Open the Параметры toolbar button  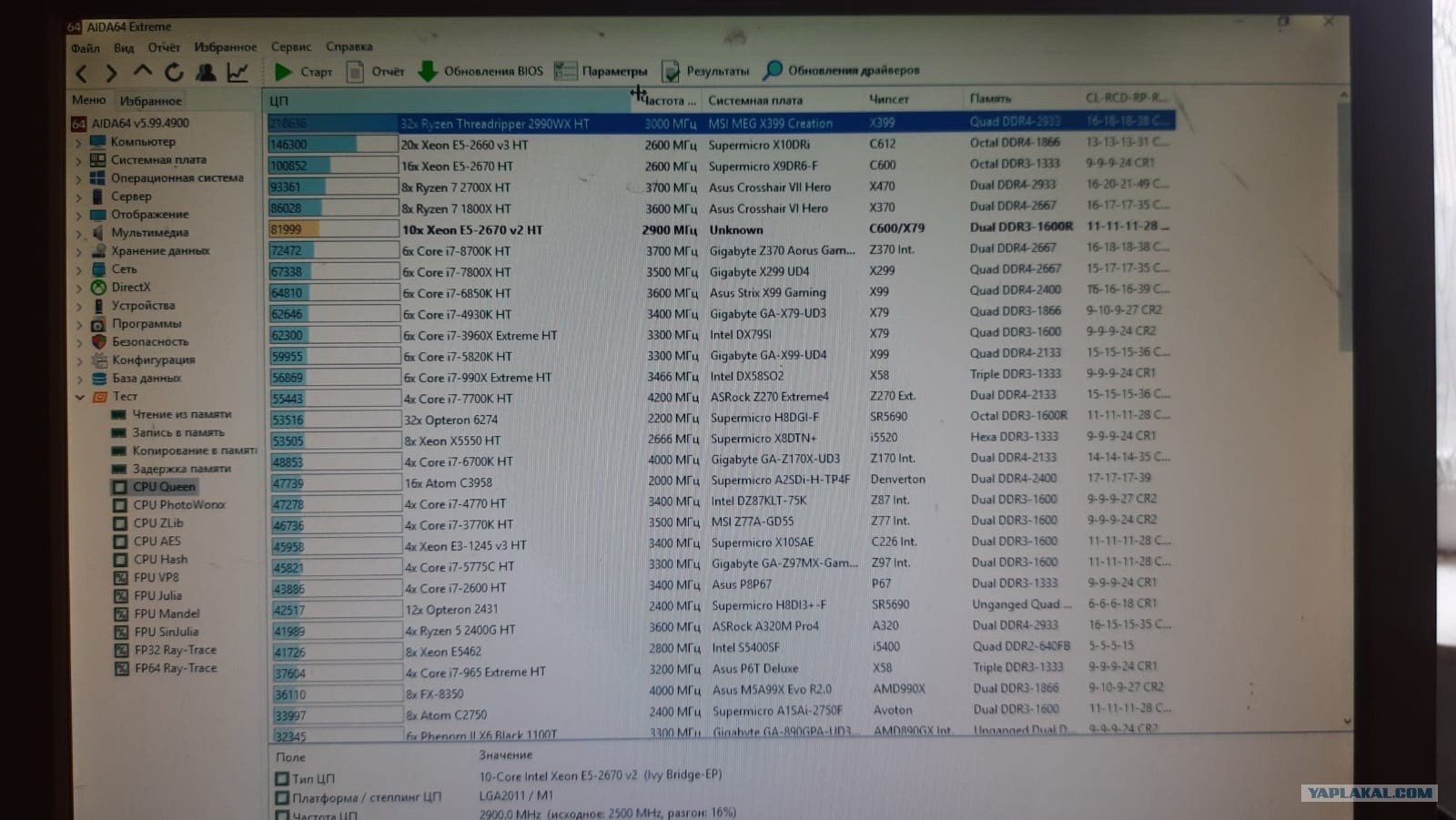(x=601, y=71)
